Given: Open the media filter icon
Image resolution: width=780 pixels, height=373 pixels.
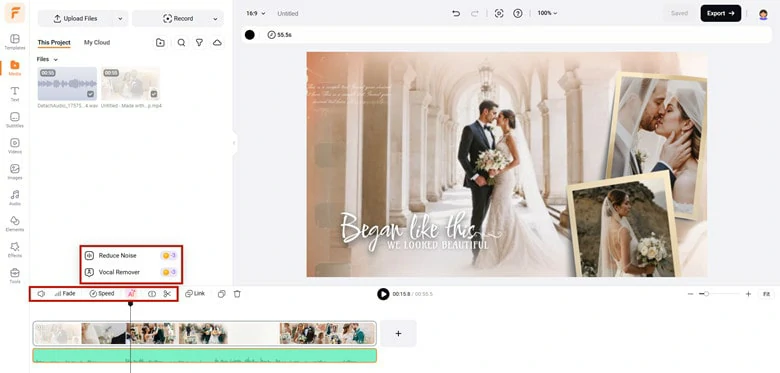Looking at the screenshot, I should (x=199, y=43).
